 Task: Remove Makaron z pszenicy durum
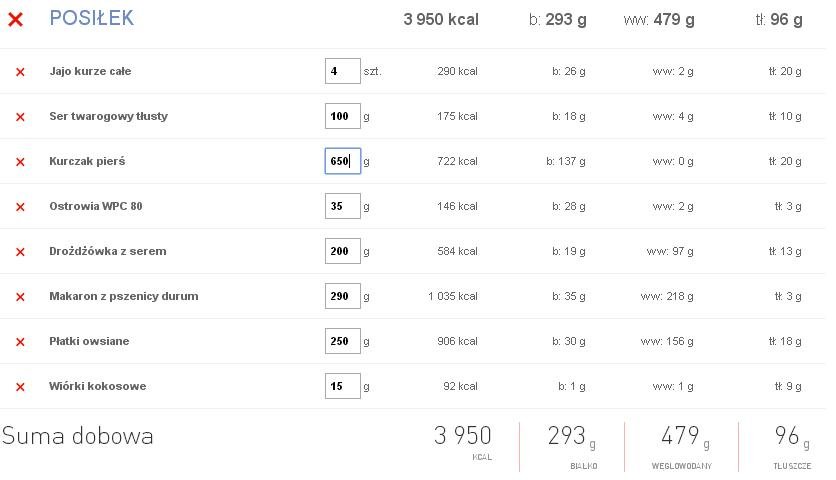coord(20,297)
